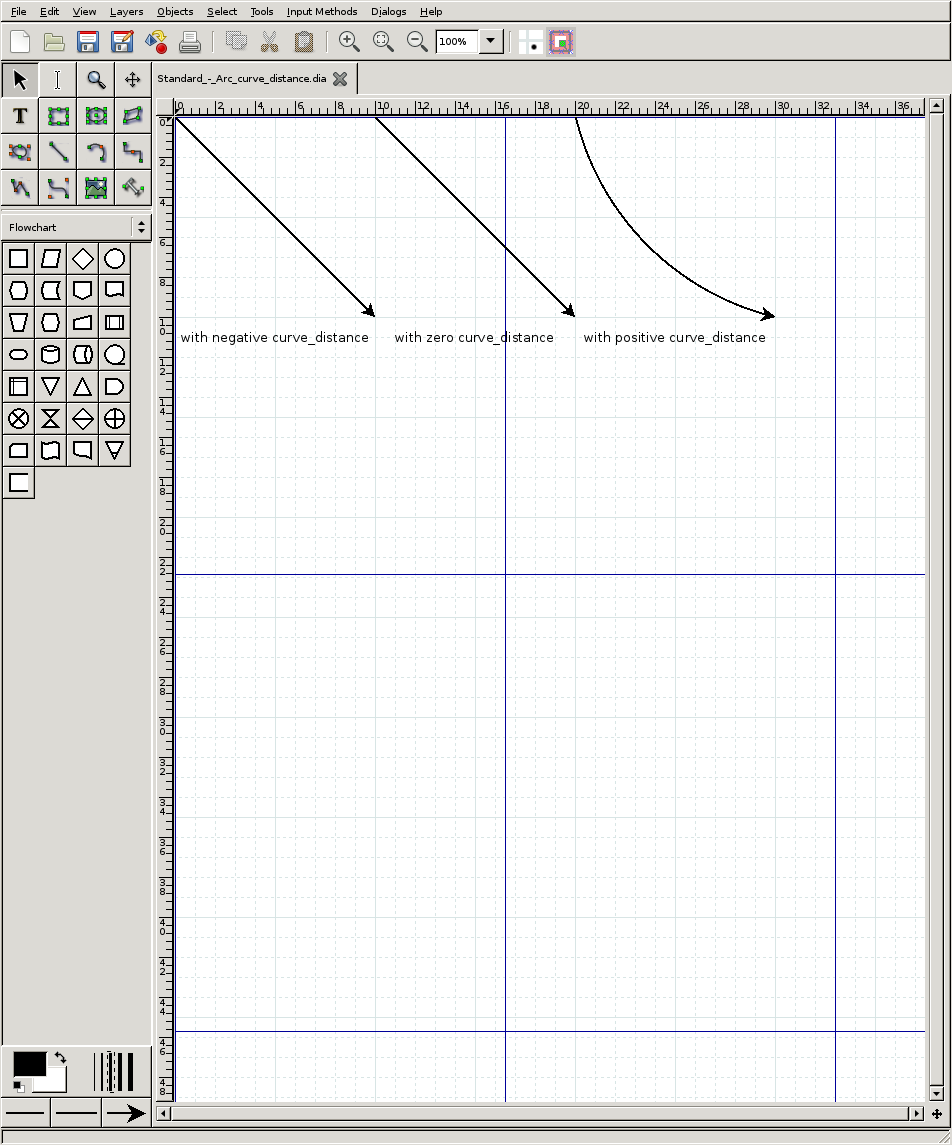The width and height of the screenshot is (952, 1145).
Task: Pick the flowchart Decision diamond shape
Action: point(82,259)
